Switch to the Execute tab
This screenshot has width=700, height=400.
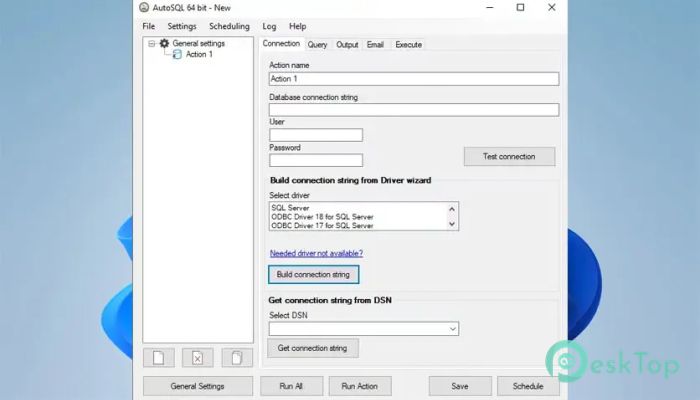(408, 45)
